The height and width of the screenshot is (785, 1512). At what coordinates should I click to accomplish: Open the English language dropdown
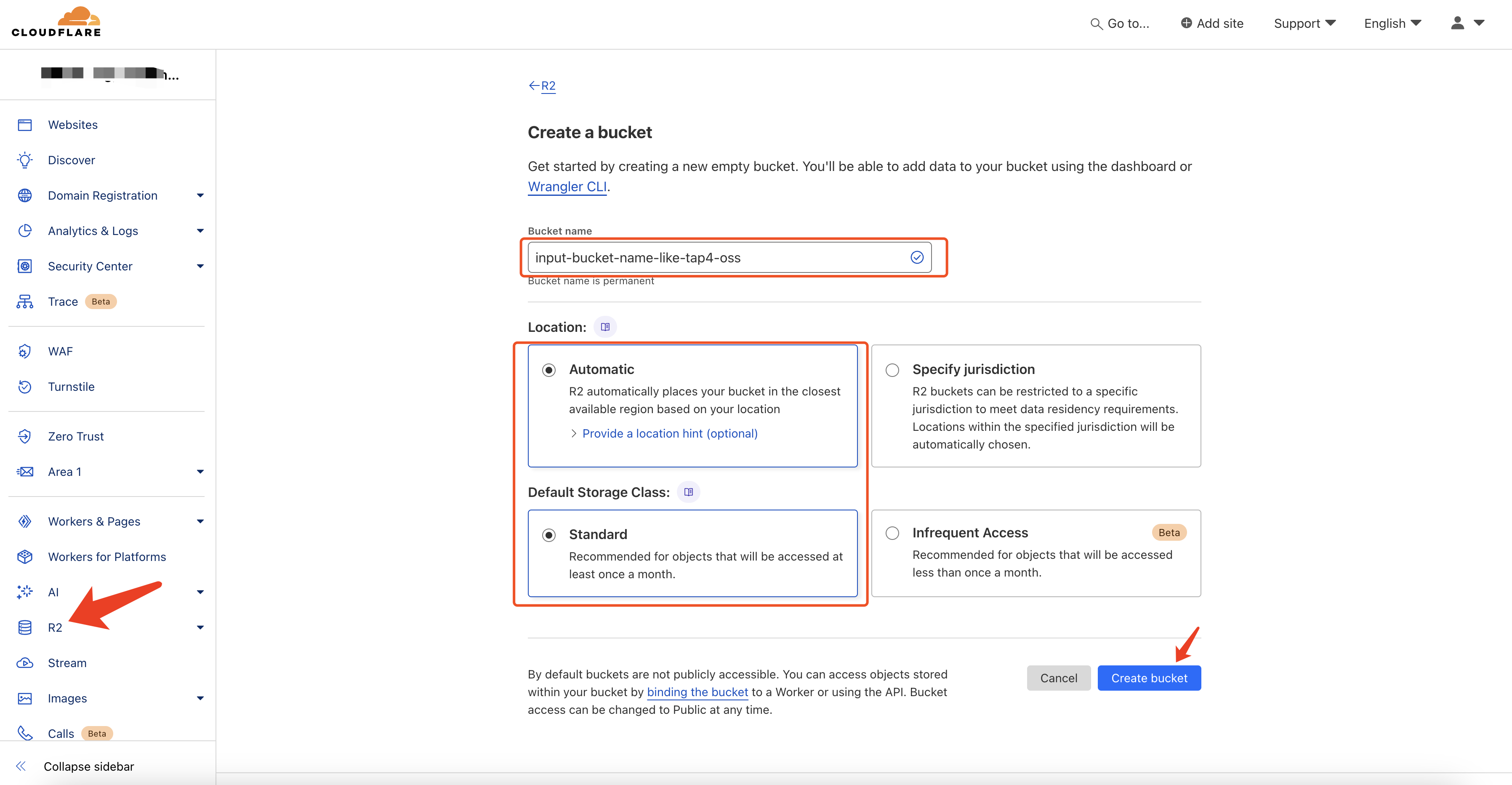pyautogui.click(x=1392, y=24)
